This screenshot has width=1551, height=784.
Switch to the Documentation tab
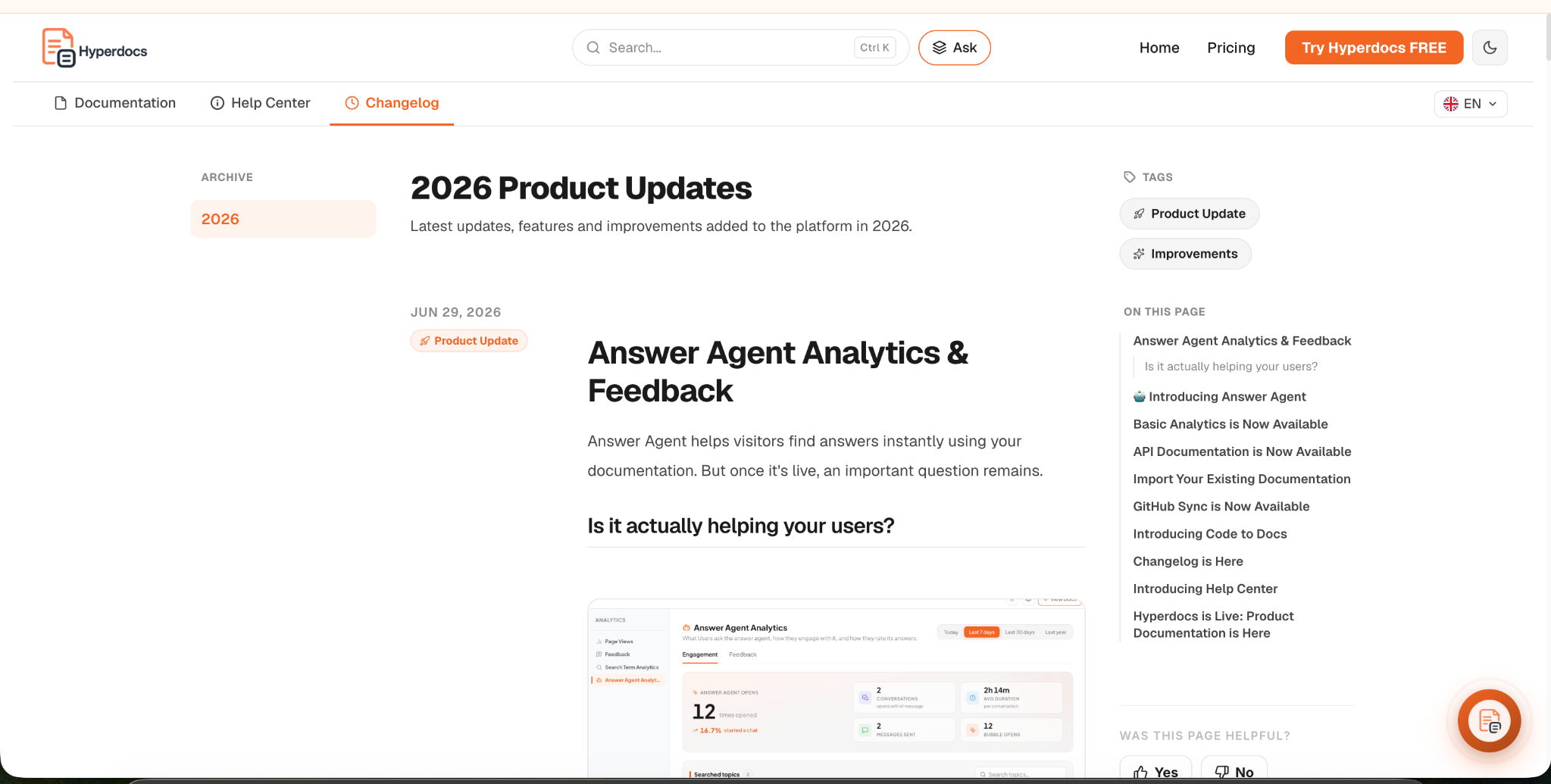tap(115, 103)
